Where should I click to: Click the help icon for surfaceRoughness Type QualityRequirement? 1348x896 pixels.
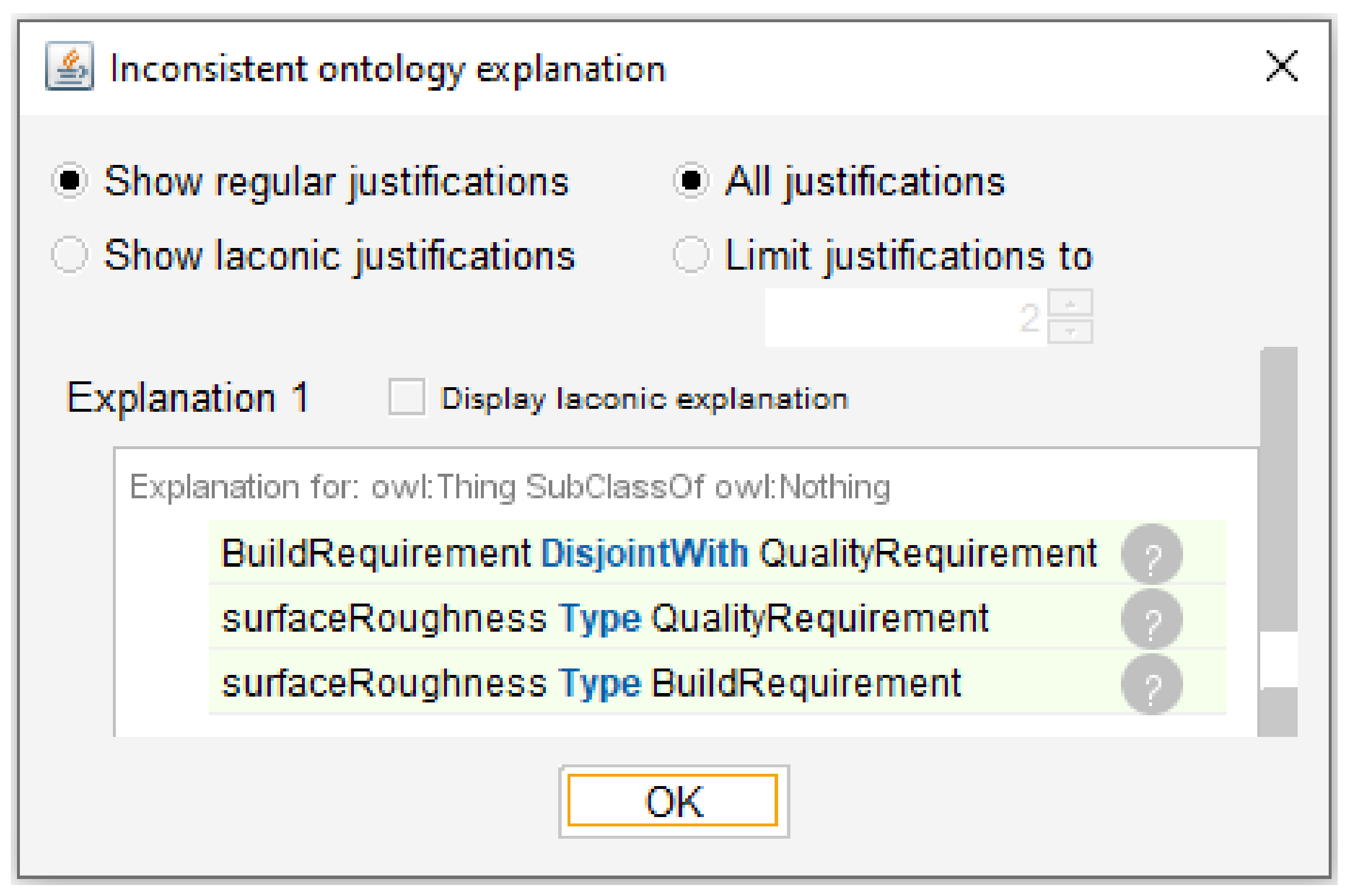click(1151, 619)
